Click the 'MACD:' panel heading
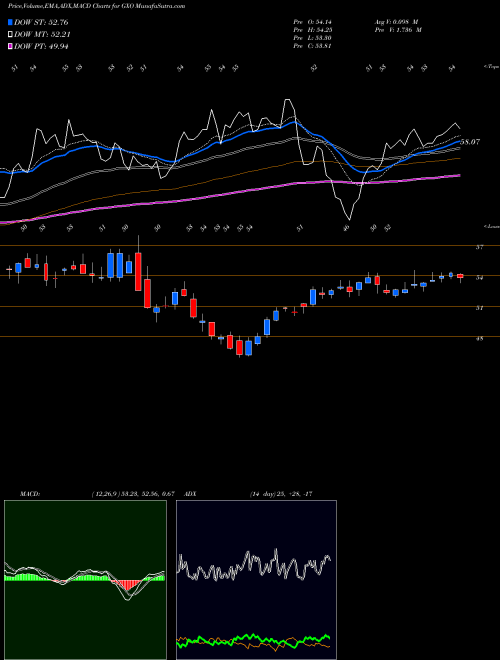500x660 pixels. (x=30, y=494)
